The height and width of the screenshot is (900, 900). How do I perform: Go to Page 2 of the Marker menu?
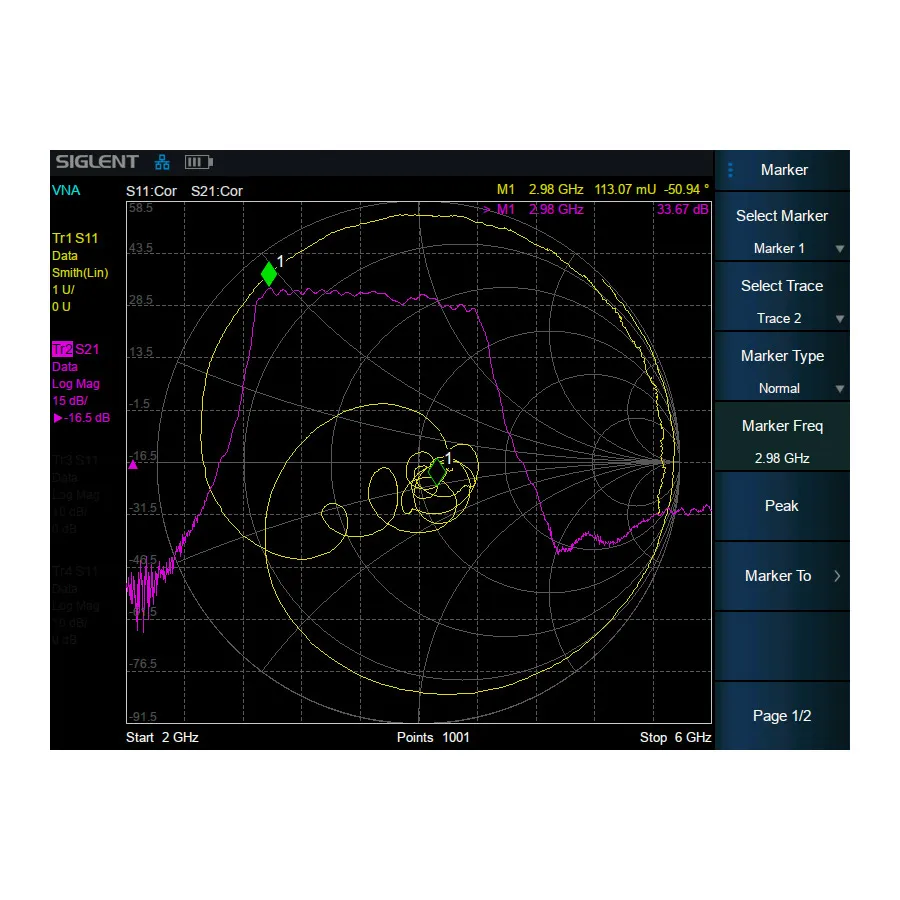[781, 715]
